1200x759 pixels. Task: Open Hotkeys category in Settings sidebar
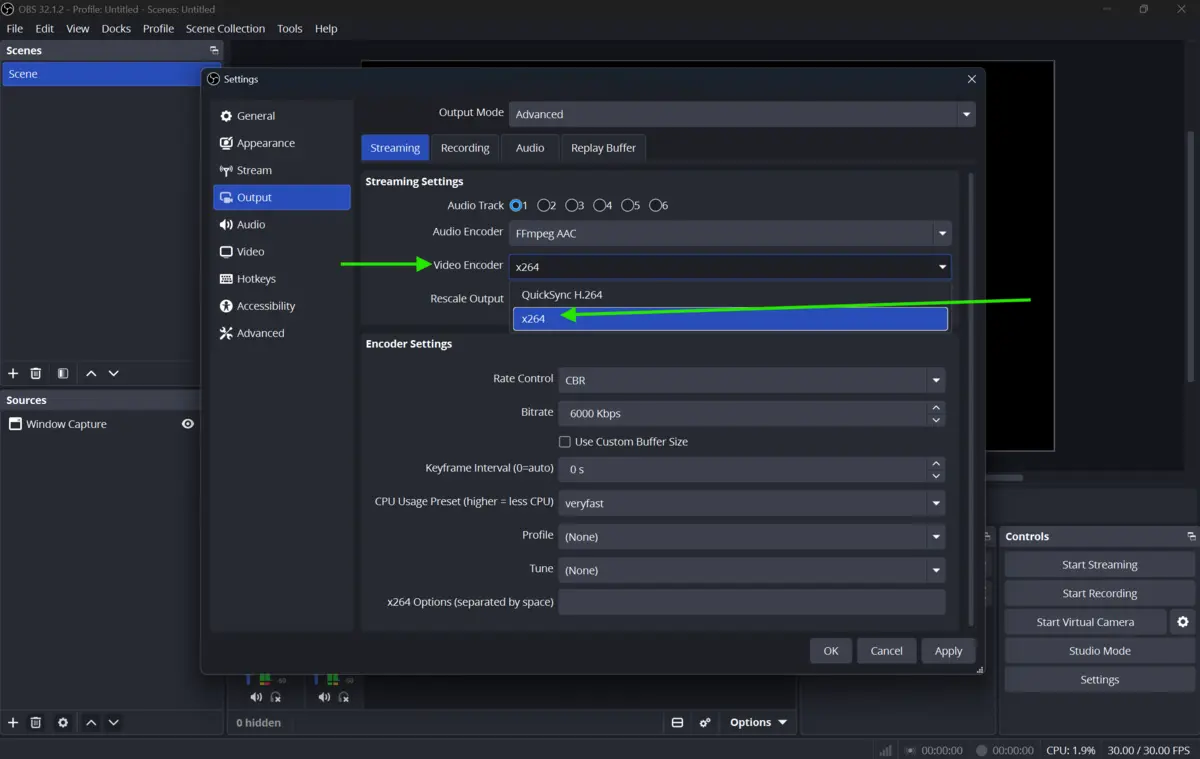coord(282,279)
